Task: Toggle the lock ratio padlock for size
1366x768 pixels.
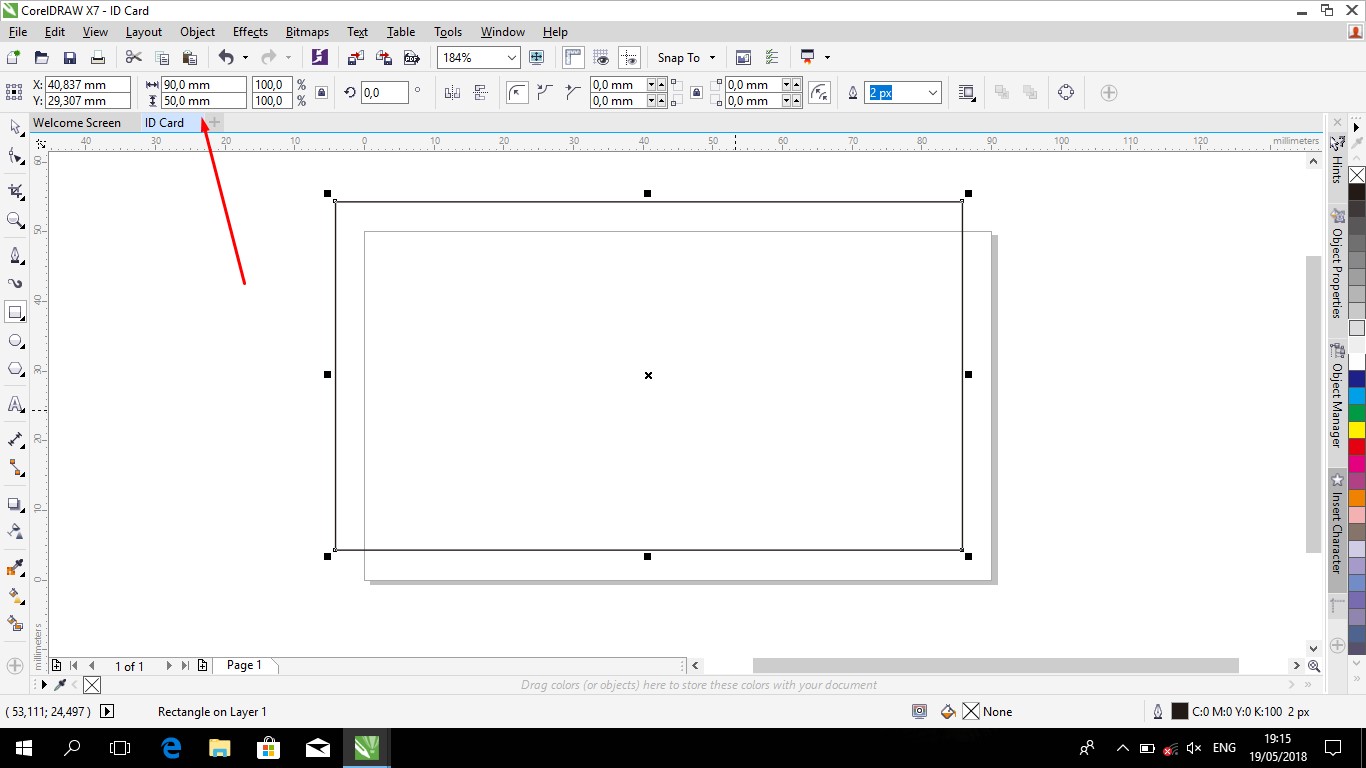Action: (x=321, y=93)
